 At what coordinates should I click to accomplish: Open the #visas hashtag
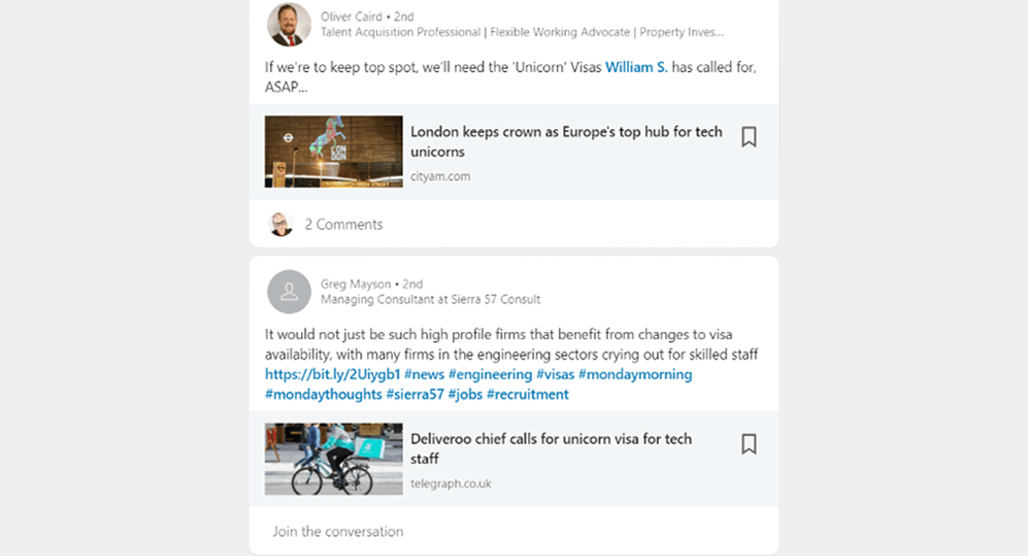pos(555,374)
